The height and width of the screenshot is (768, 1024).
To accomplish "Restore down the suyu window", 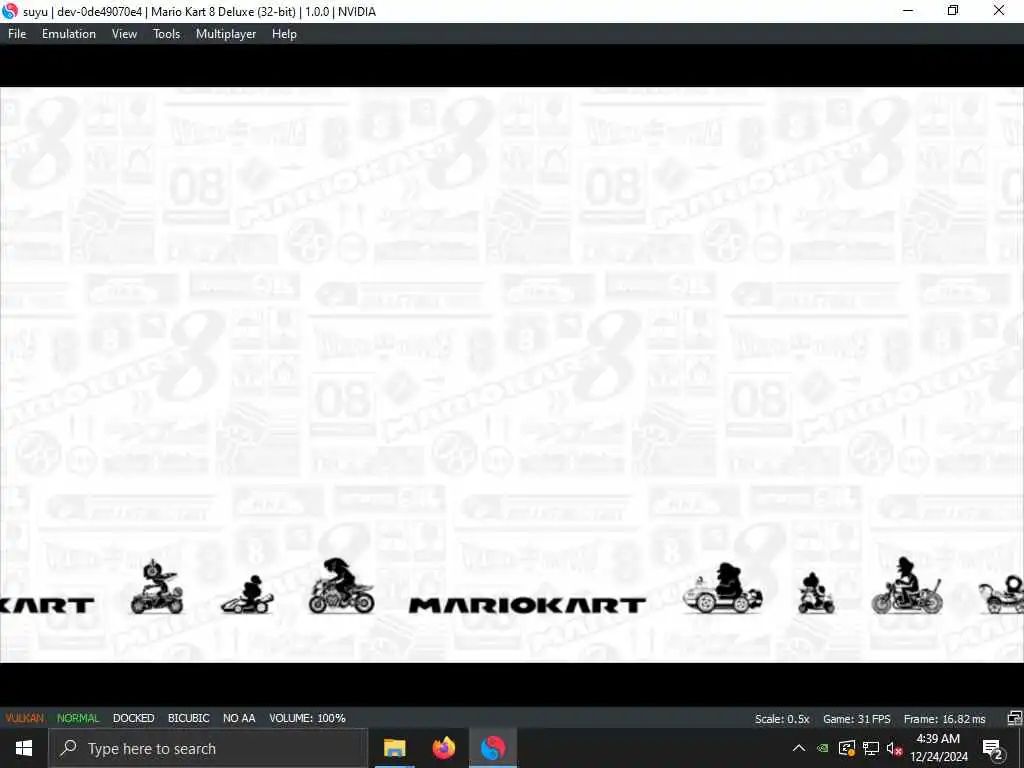I will 953,10.
